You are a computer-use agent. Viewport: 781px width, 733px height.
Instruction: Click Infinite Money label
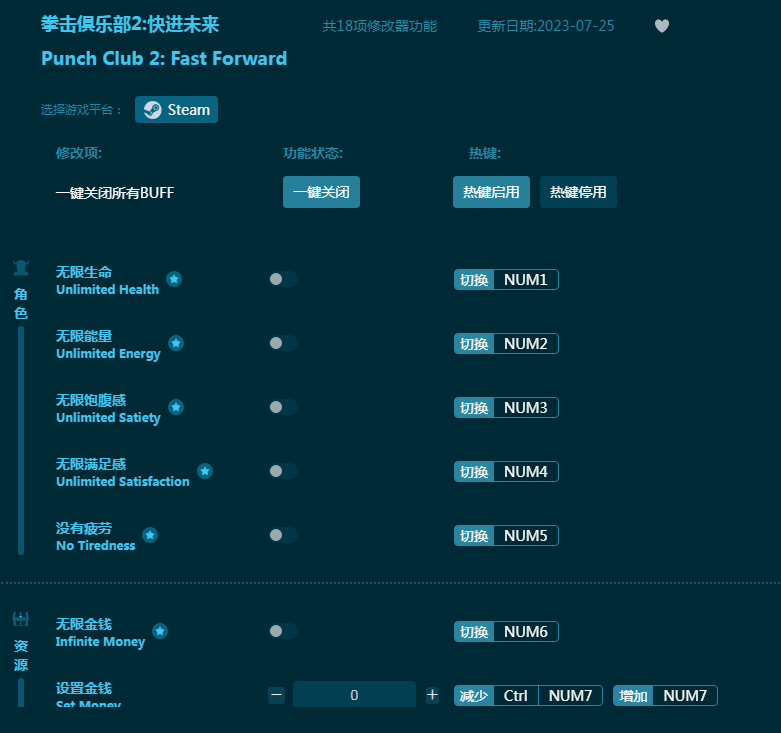click(x=100, y=642)
